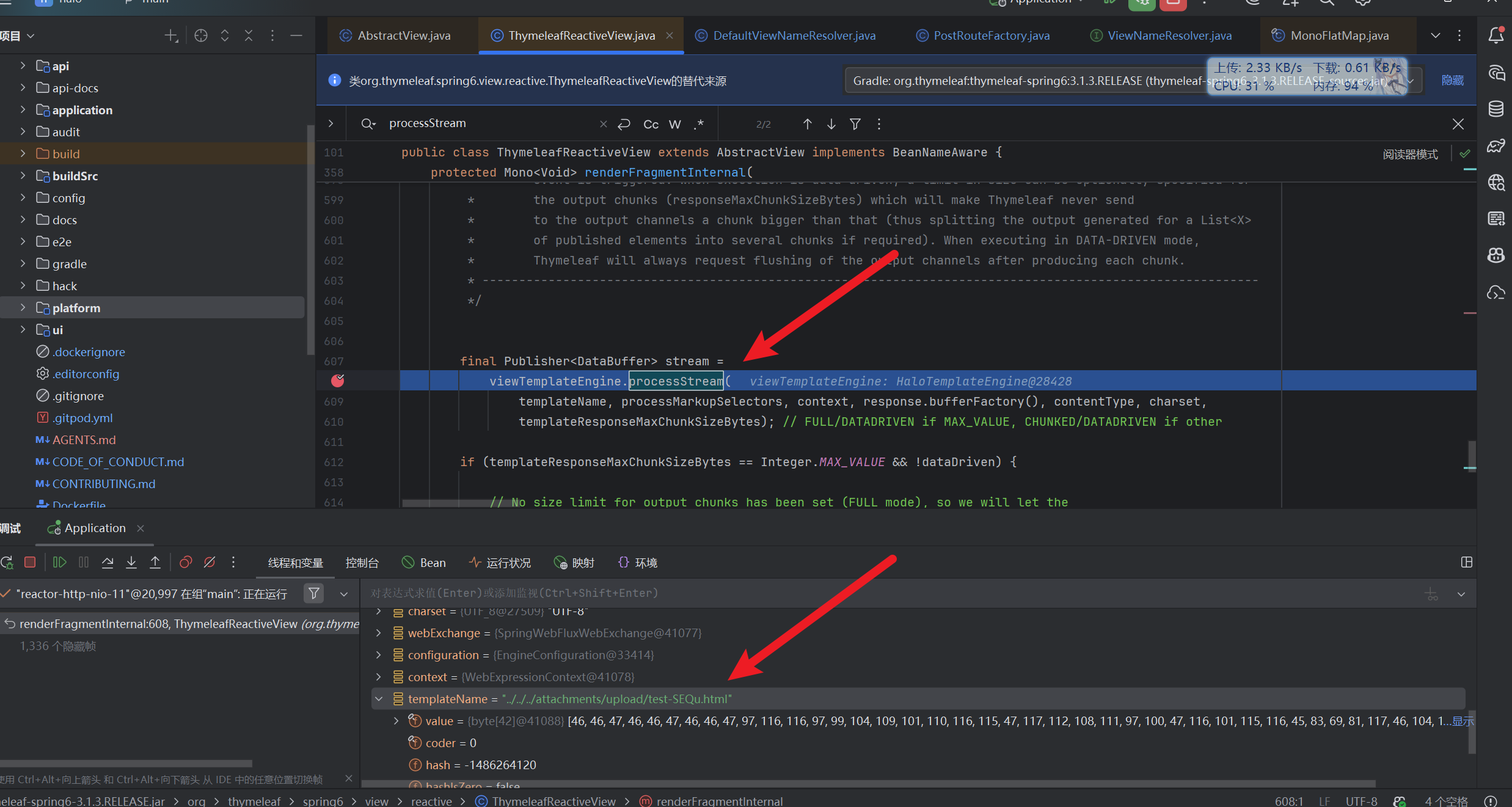Click the Resume Program debug icon
Viewport: 1512px width, 807px height.
pyautogui.click(x=59, y=562)
